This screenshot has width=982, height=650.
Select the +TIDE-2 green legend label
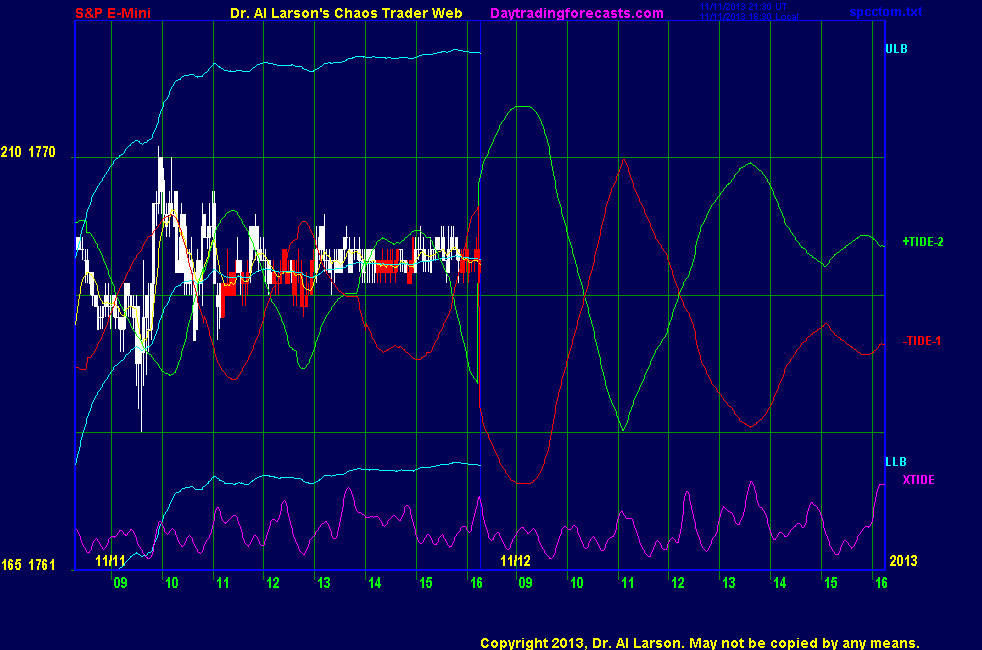pos(923,242)
